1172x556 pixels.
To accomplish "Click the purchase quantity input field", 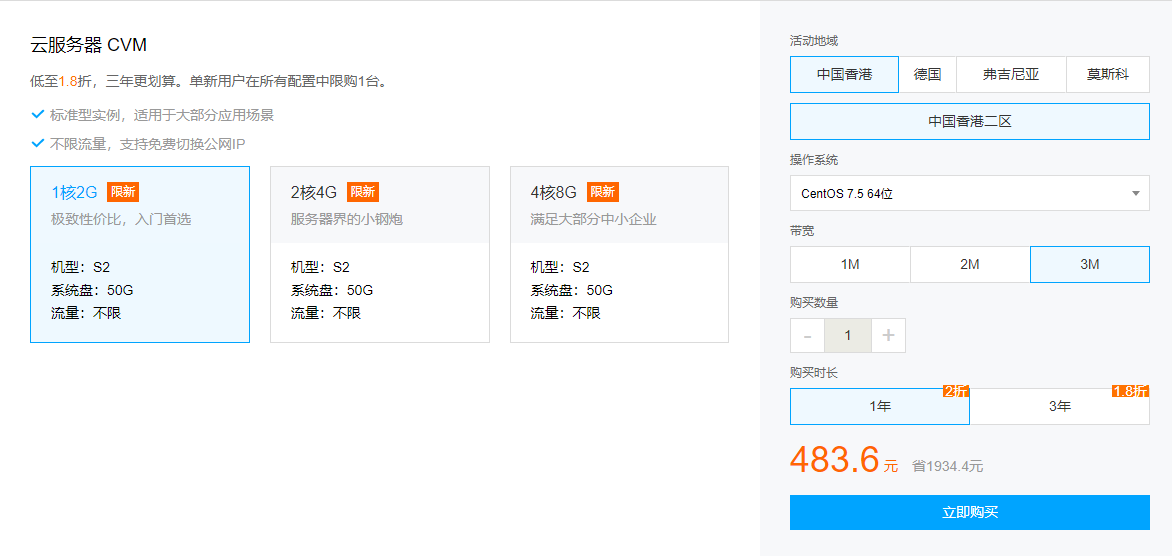I will pyautogui.click(x=848, y=336).
